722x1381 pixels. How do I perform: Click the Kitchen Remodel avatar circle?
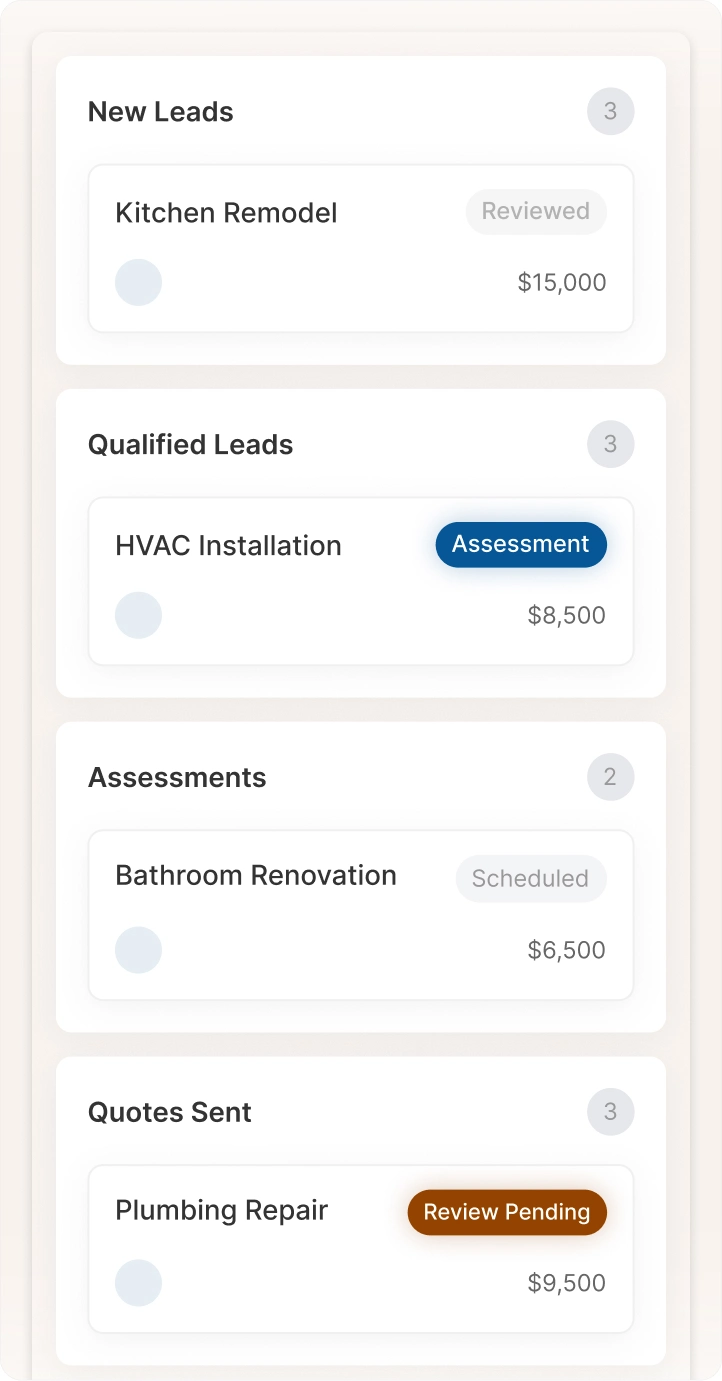tap(138, 282)
